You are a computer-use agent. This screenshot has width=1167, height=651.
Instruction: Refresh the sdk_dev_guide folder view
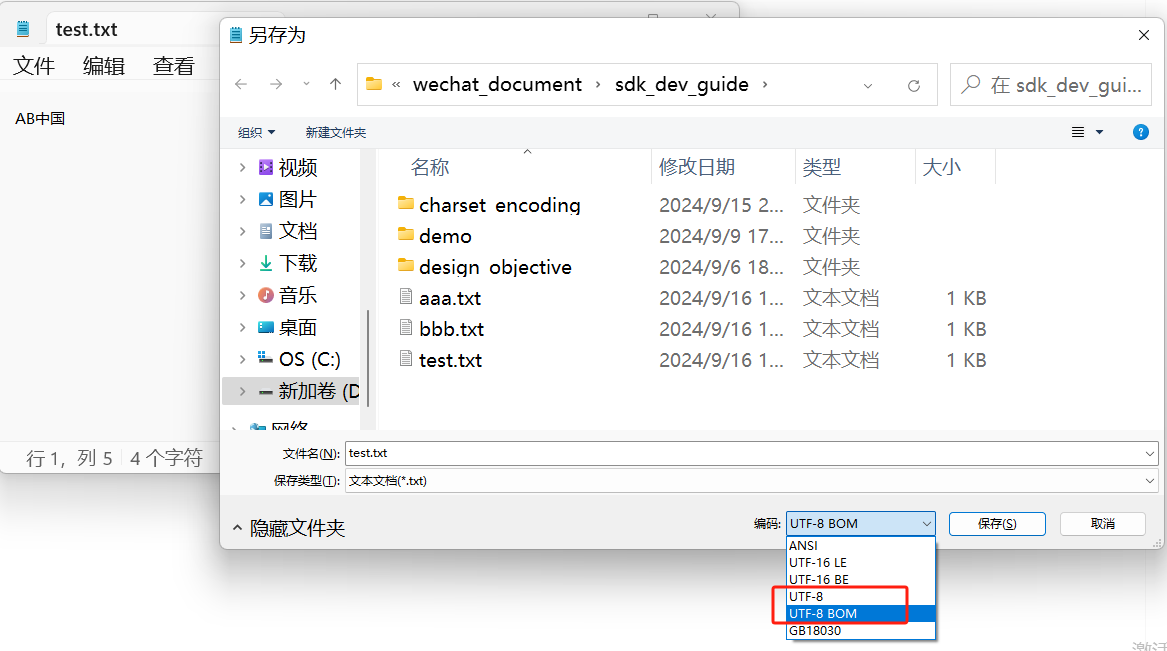tap(913, 85)
